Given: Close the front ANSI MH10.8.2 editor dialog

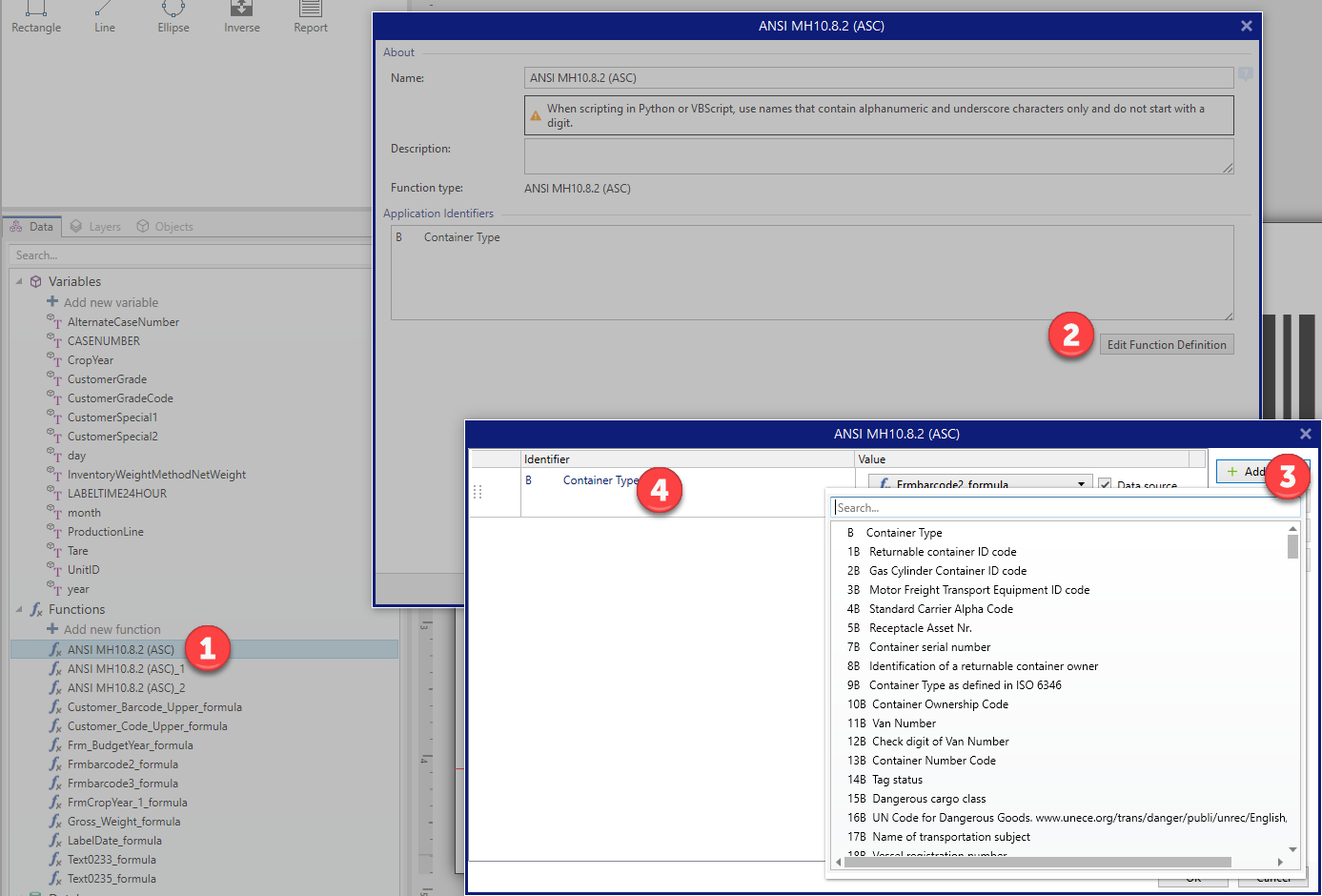Looking at the screenshot, I should tap(1306, 434).
